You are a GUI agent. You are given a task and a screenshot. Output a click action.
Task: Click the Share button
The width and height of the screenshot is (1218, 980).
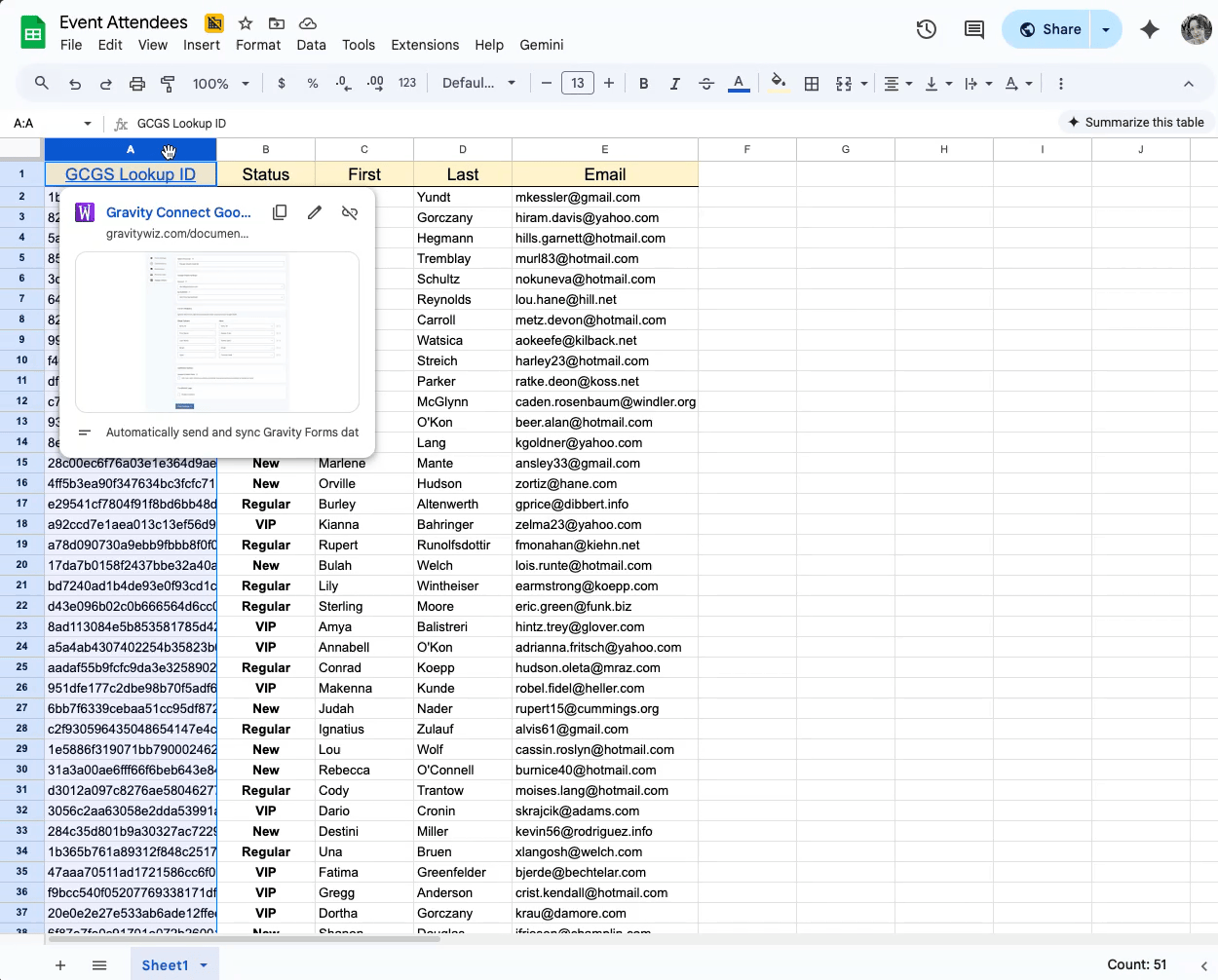[1049, 29]
